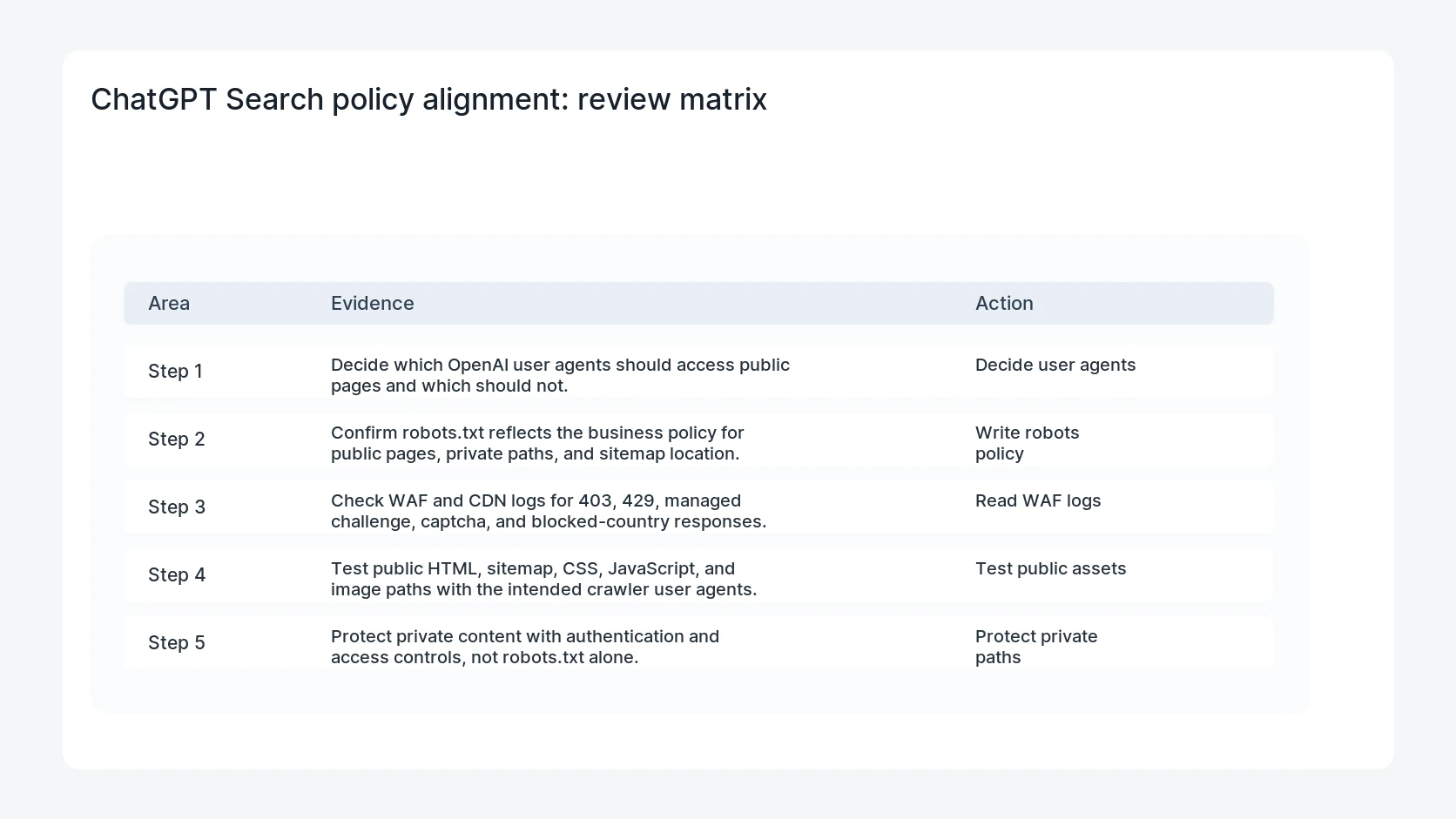Select the 'Area' column header

169,303
